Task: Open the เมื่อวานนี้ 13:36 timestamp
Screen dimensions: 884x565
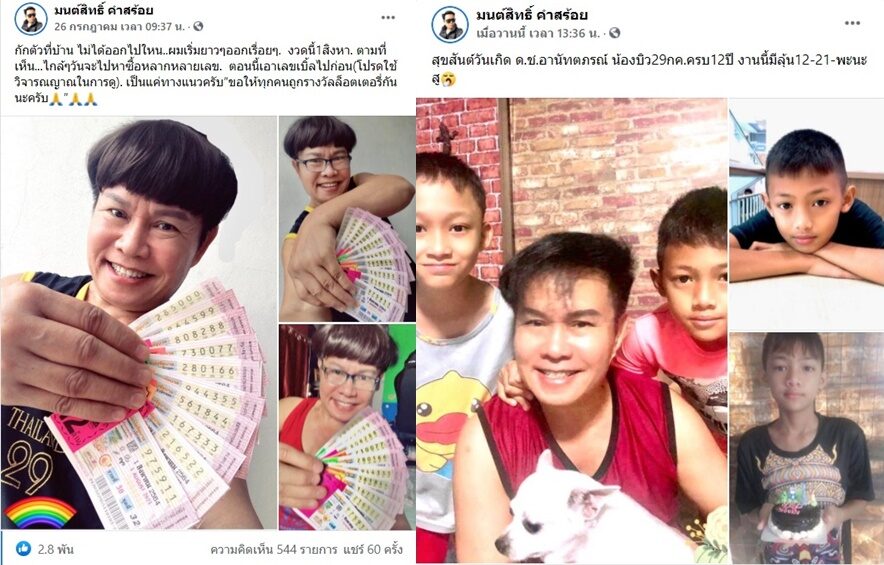Action: pos(538,33)
